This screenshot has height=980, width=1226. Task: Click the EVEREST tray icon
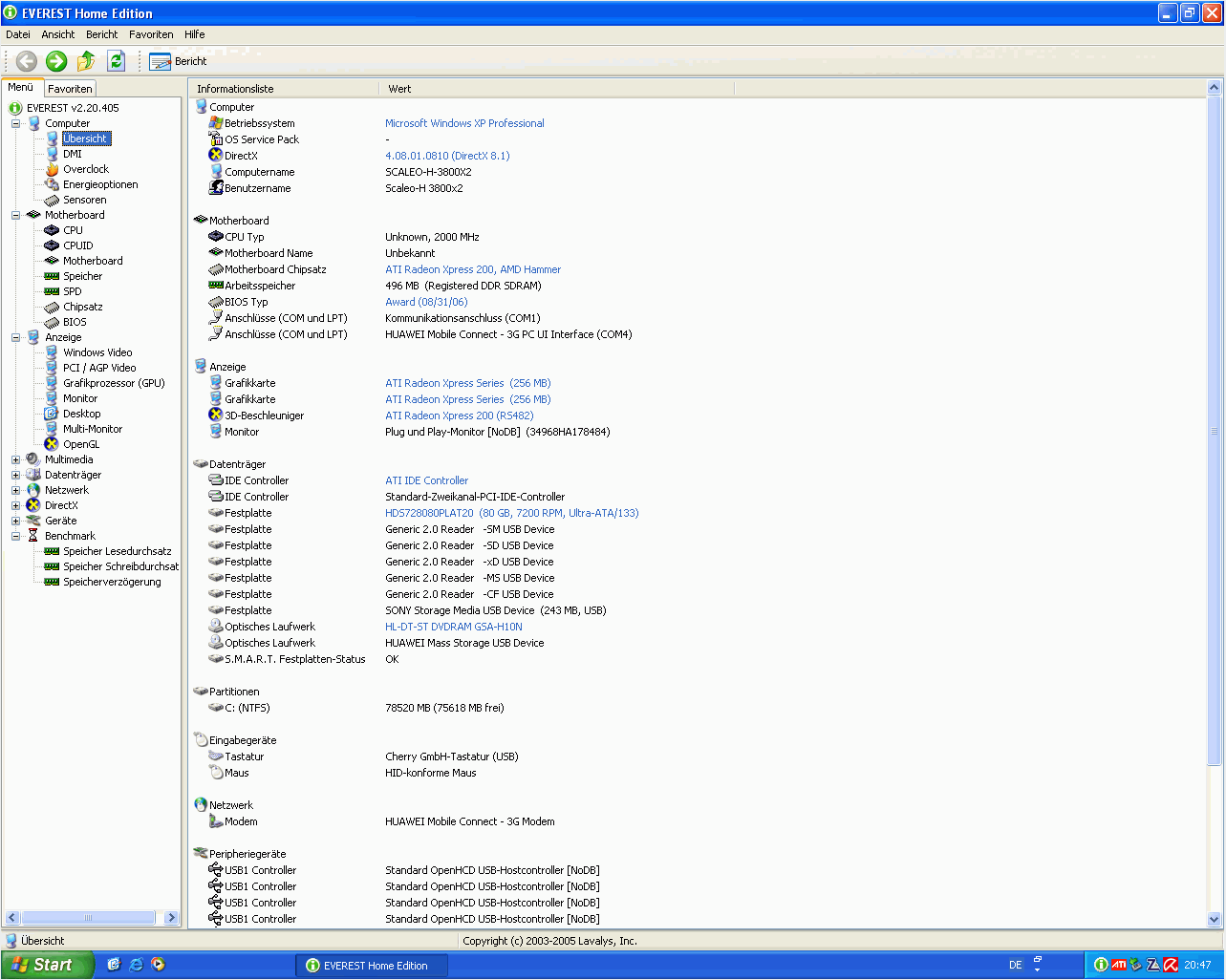pos(1101,965)
